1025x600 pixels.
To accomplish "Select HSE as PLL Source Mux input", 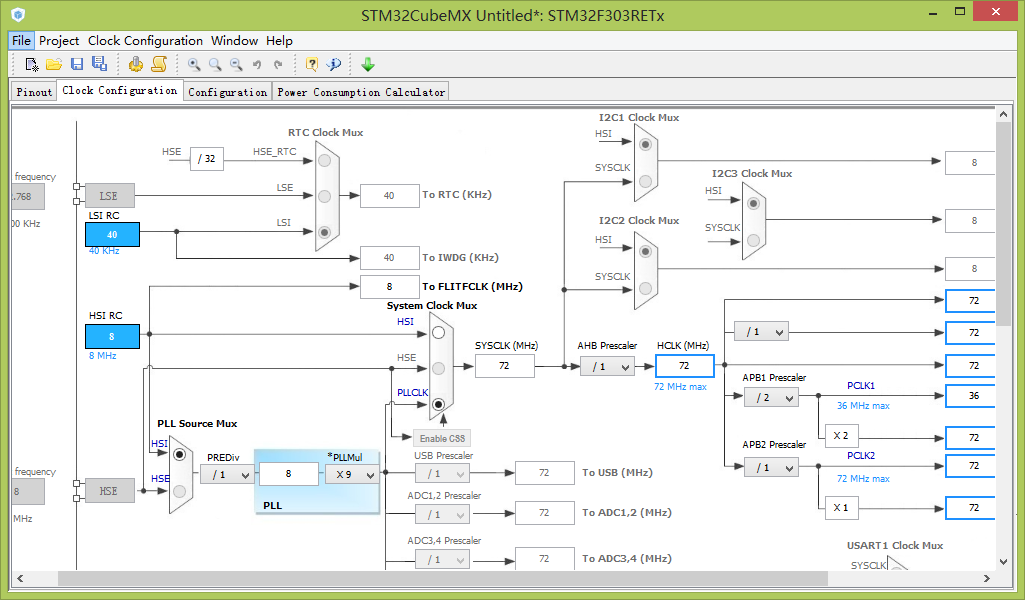I will pos(180,491).
